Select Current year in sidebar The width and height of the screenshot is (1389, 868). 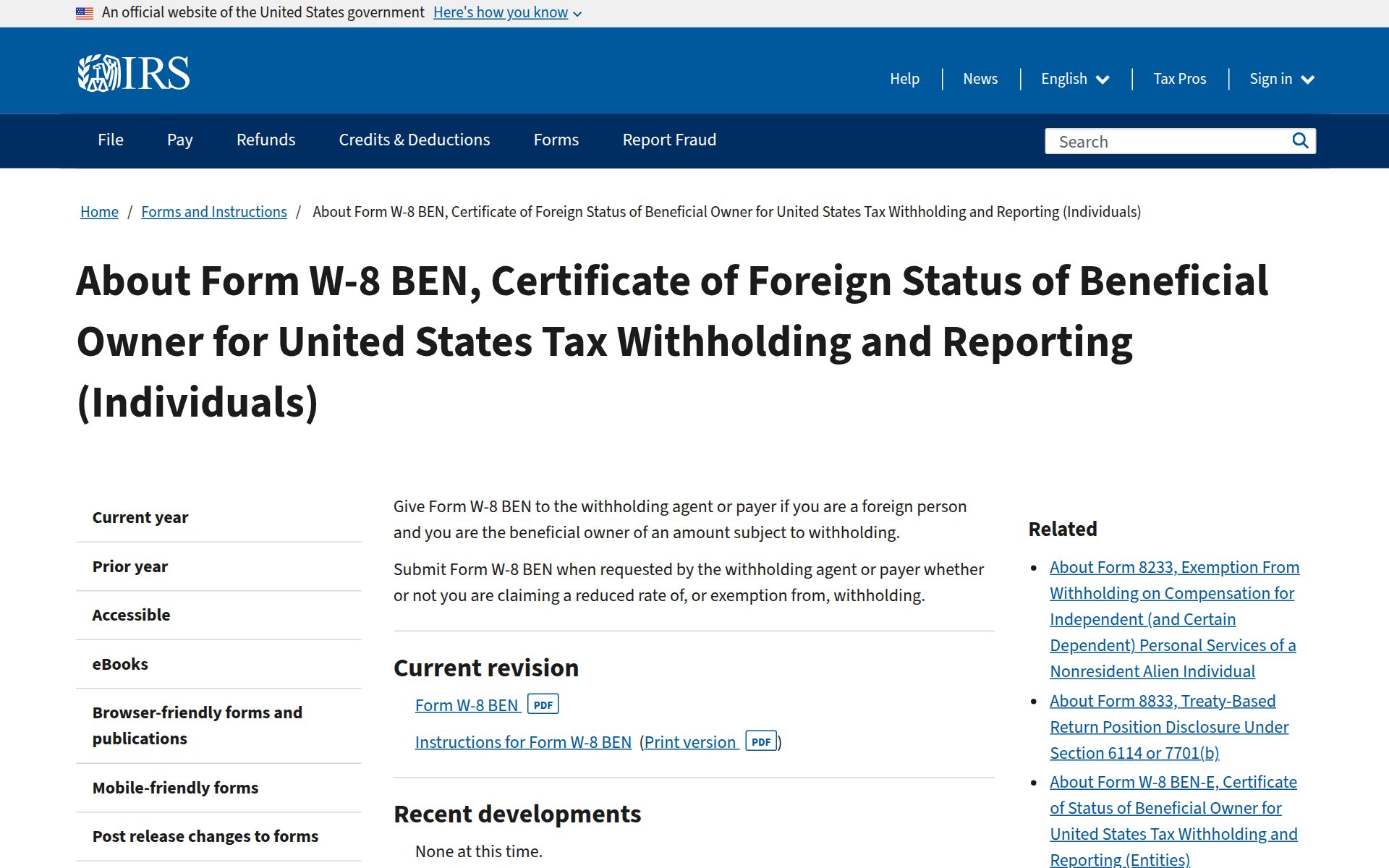218,518
